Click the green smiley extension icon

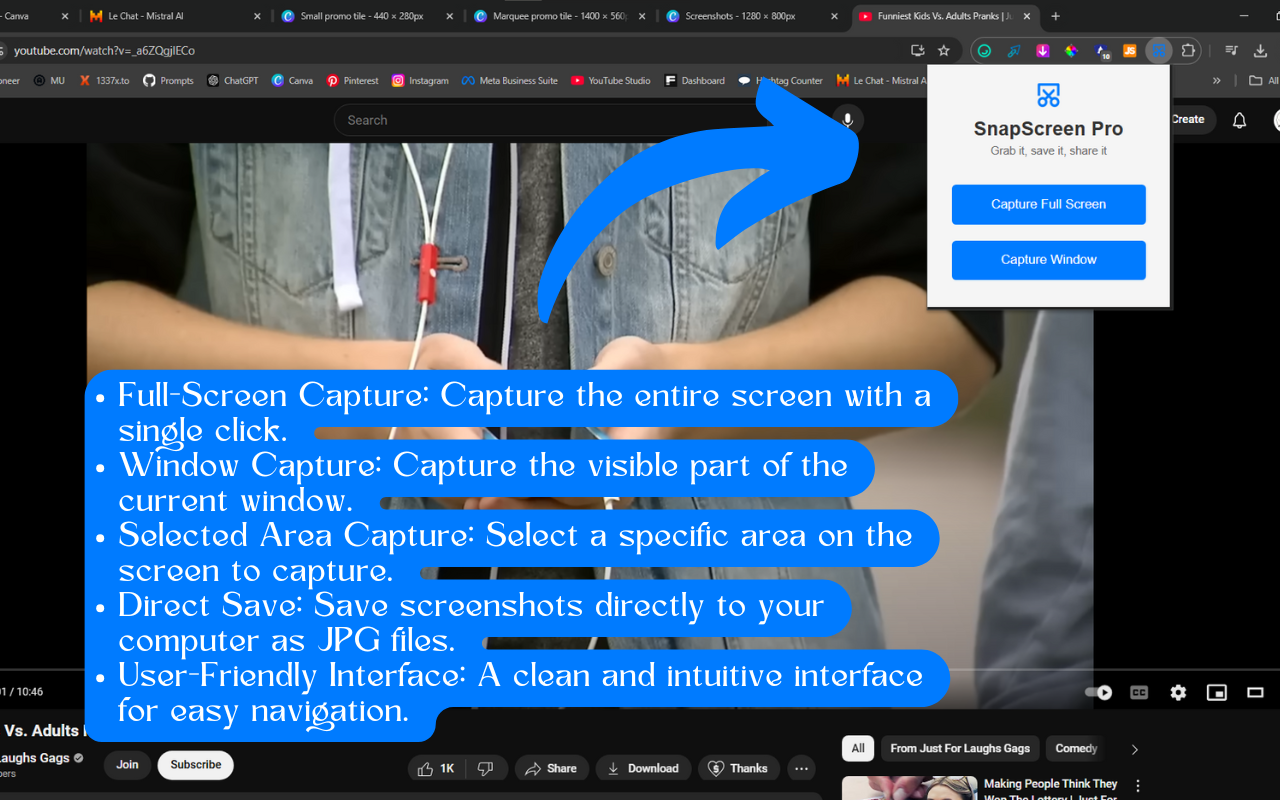(x=984, y=51)
